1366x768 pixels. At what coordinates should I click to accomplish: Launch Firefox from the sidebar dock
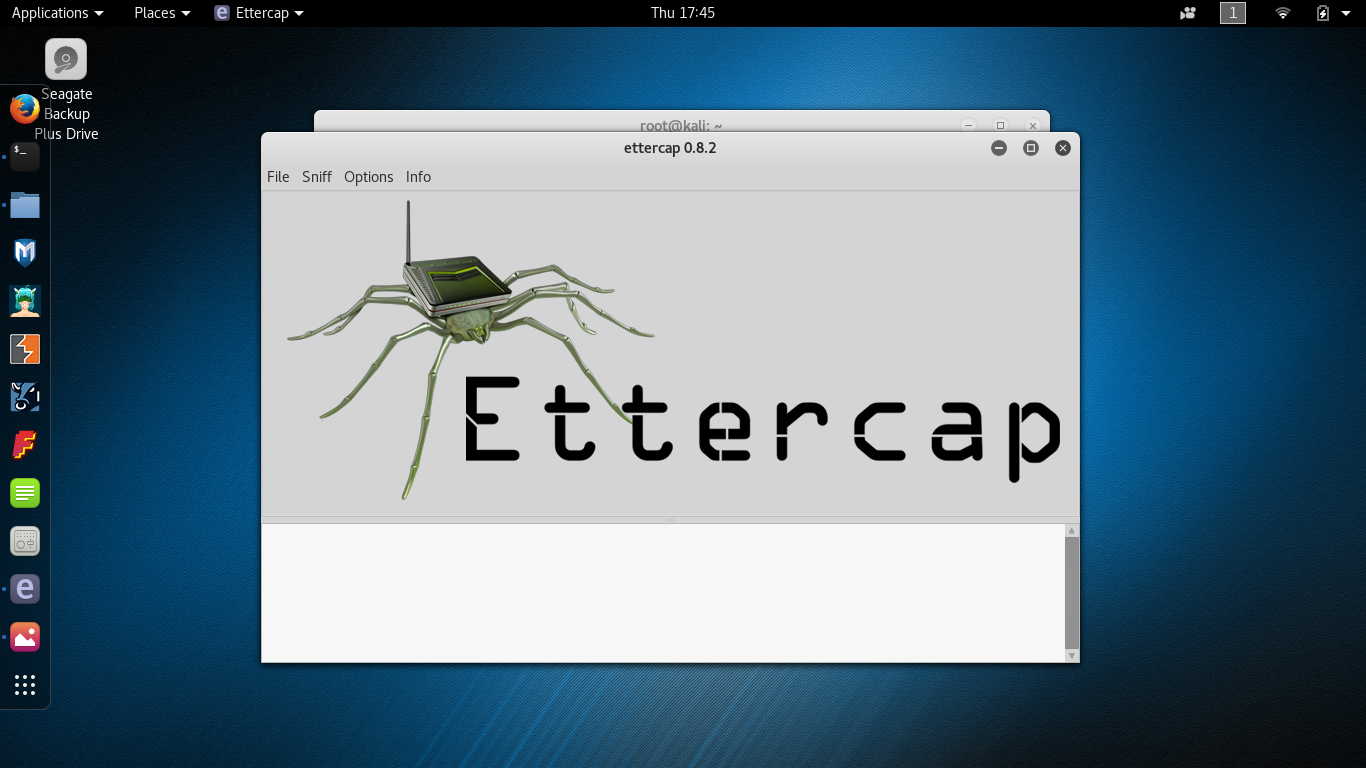click(x=22, y=108)
